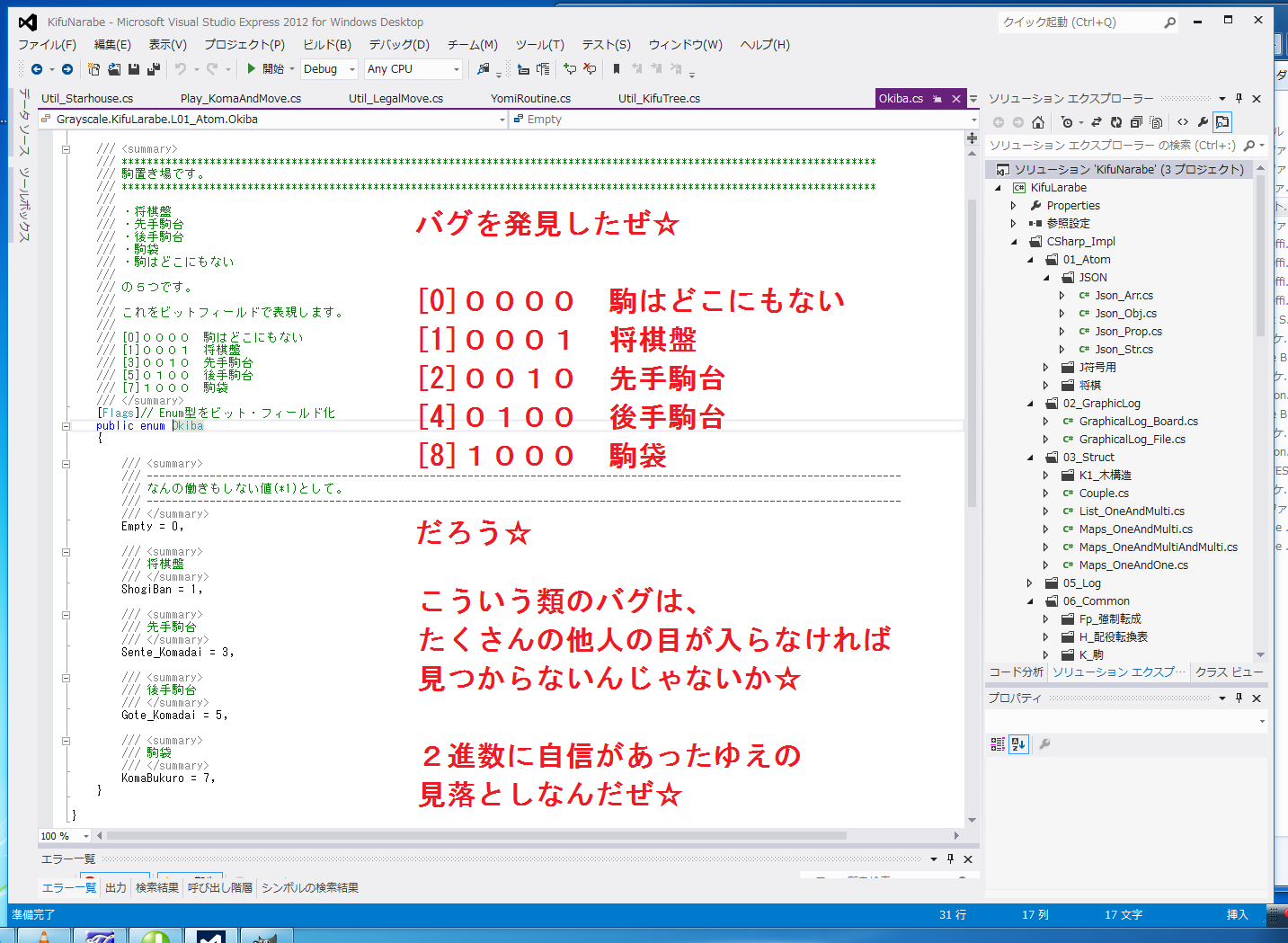The image size is (1288, 943).
Task: Open Properties via the wrench icon
Action: coord(1203,122)
